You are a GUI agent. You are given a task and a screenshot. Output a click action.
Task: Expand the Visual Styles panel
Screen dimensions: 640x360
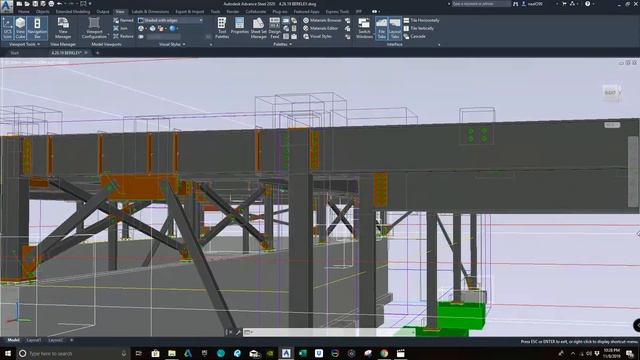point(172,44)
